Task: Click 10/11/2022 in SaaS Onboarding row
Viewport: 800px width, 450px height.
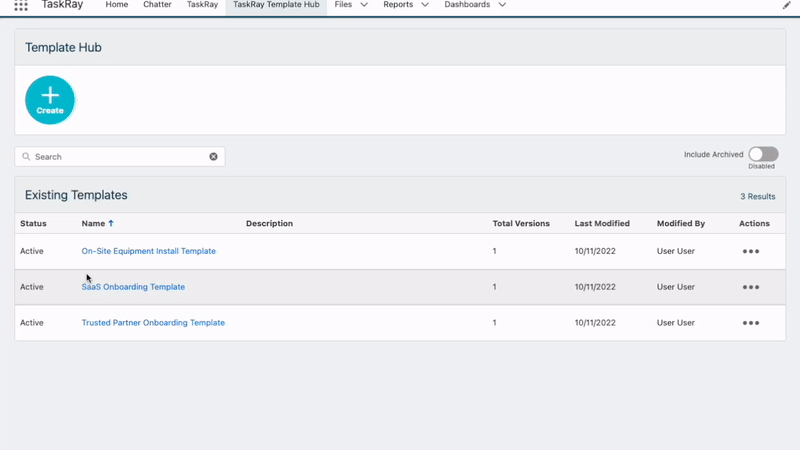Action: 595,287
